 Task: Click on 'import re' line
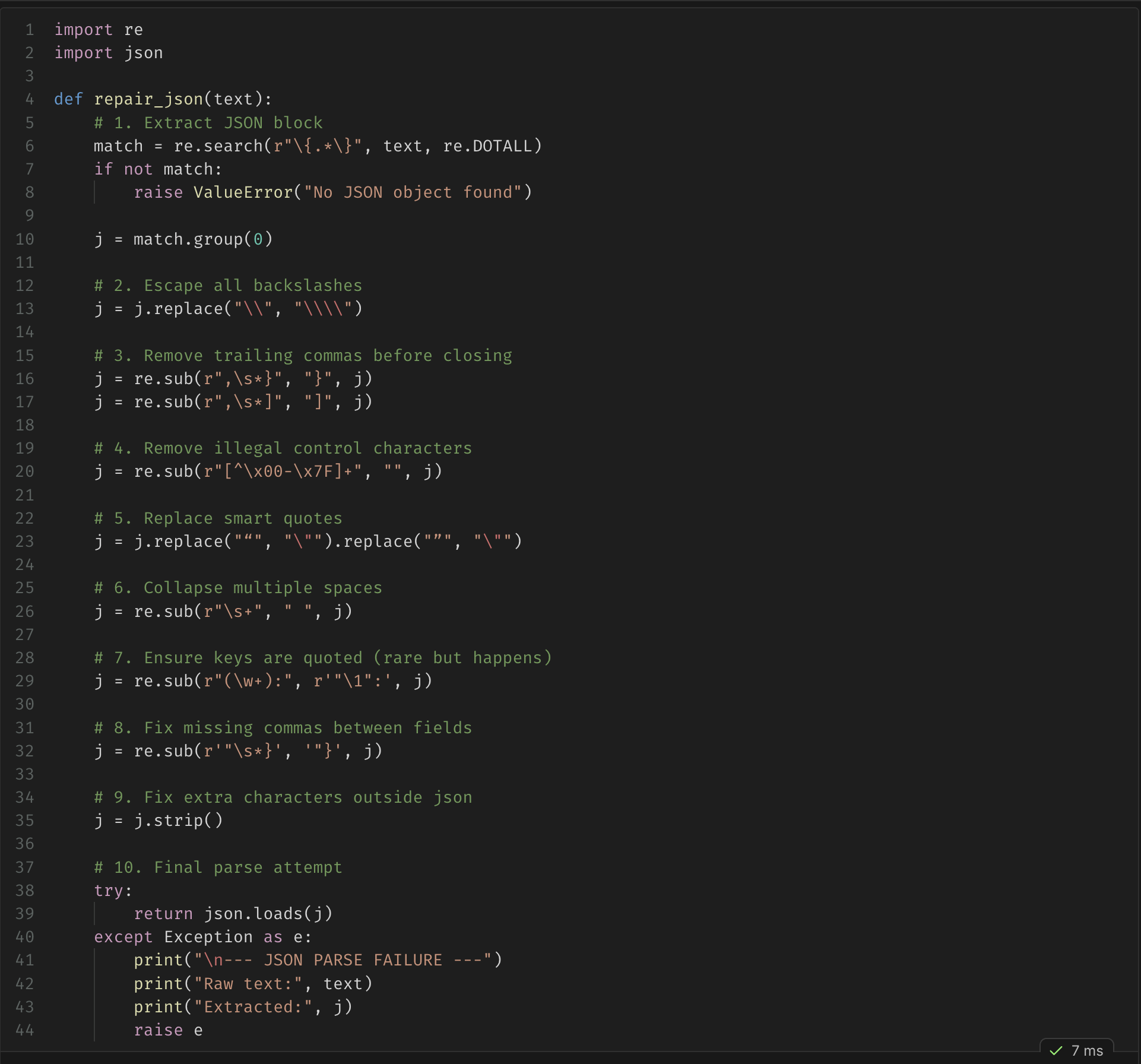click(99, 30)
